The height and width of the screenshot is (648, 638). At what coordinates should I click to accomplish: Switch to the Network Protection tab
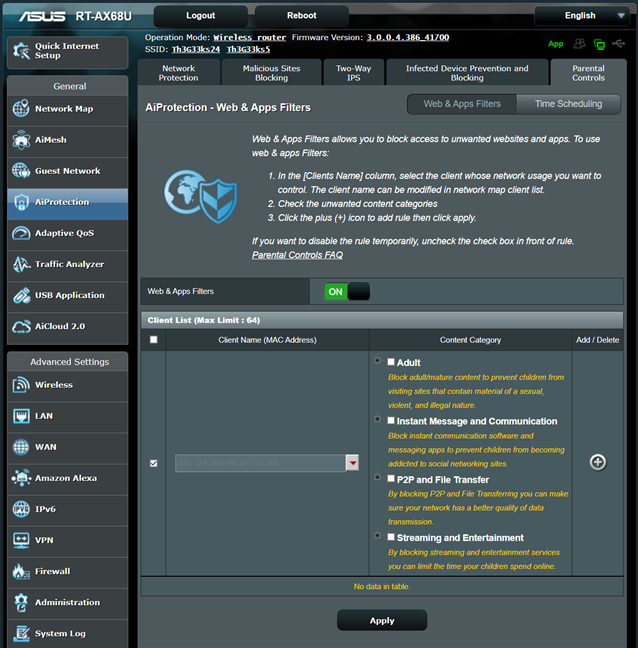(x=179, y=73)
